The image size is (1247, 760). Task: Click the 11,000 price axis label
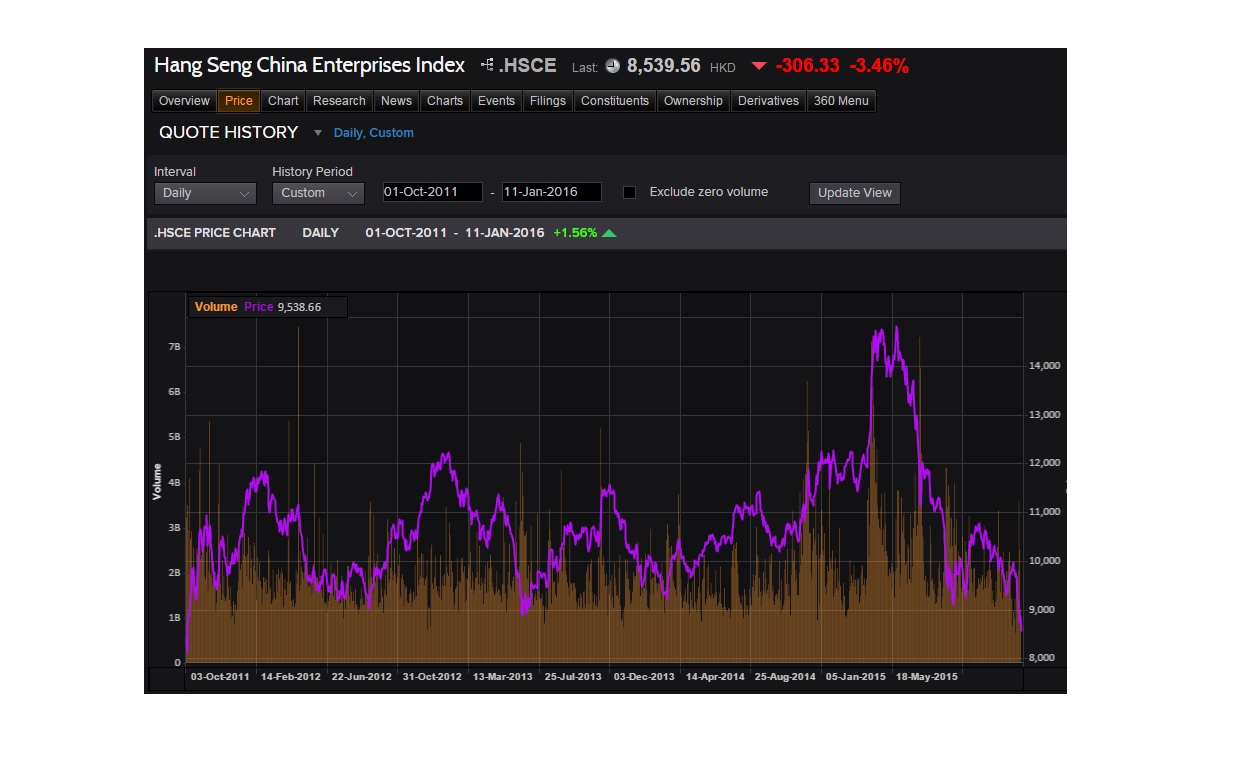(x=1044, y=512)
